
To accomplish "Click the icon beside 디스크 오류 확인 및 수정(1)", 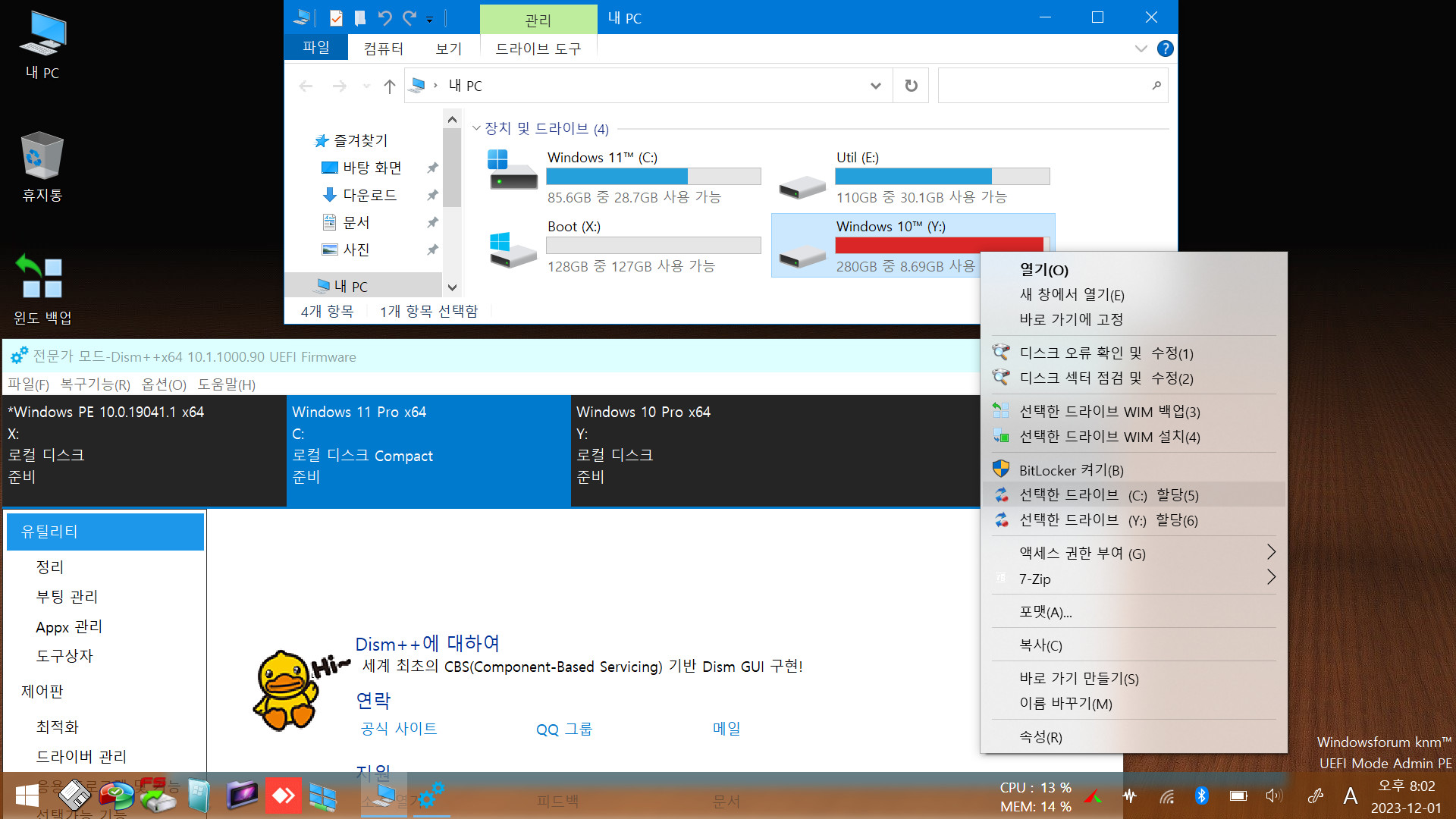I will pyautogui.click(x=1001, y=352).
